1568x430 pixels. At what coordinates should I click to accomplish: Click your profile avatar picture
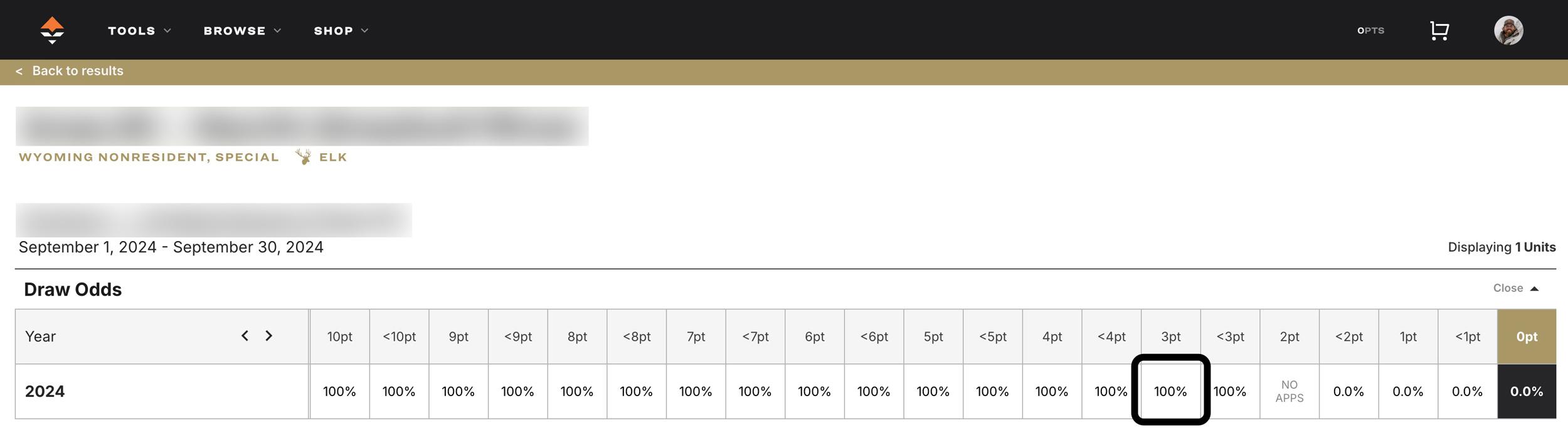1509,30
